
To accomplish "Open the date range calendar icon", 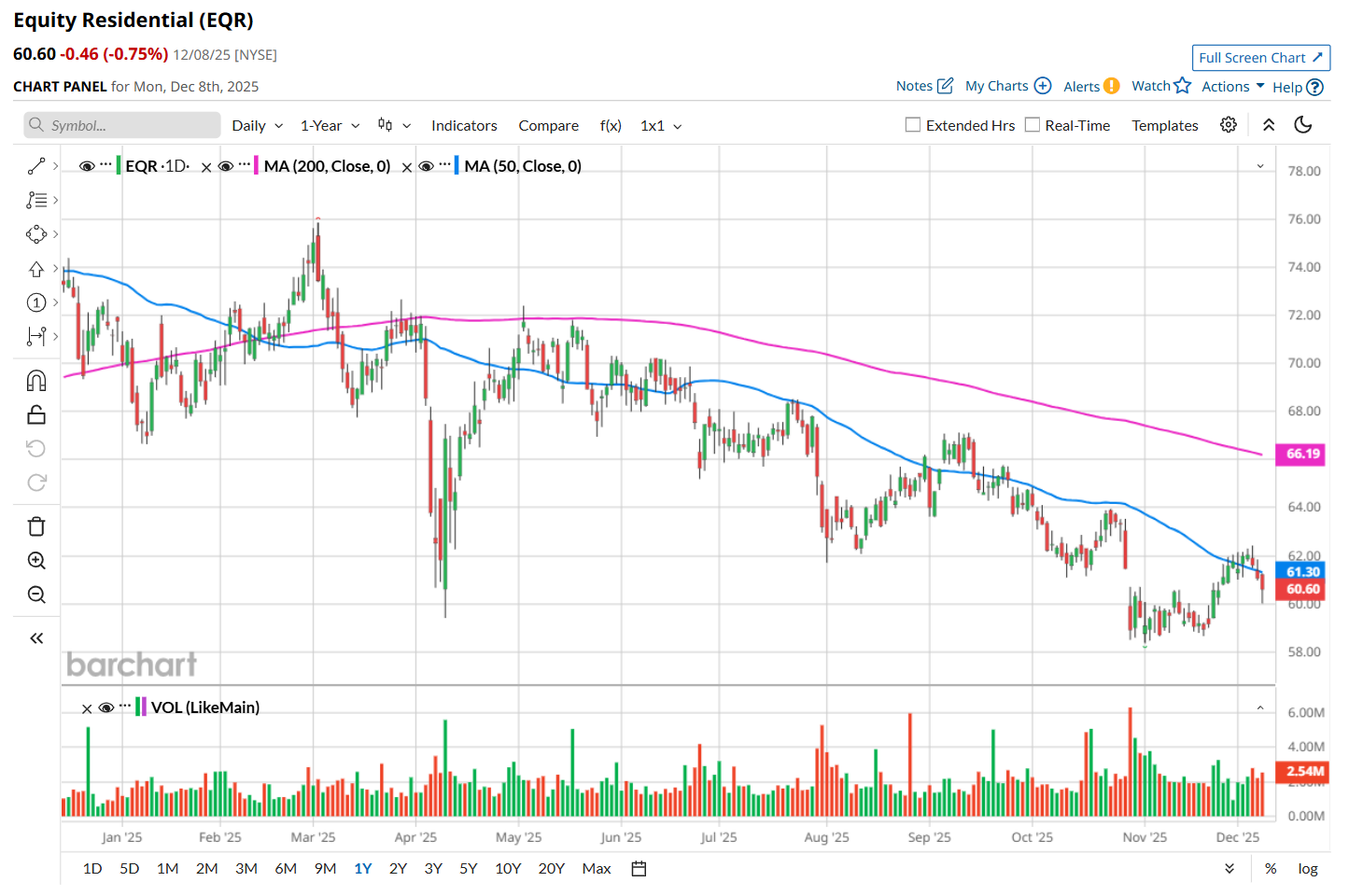I will pos(639,869).
